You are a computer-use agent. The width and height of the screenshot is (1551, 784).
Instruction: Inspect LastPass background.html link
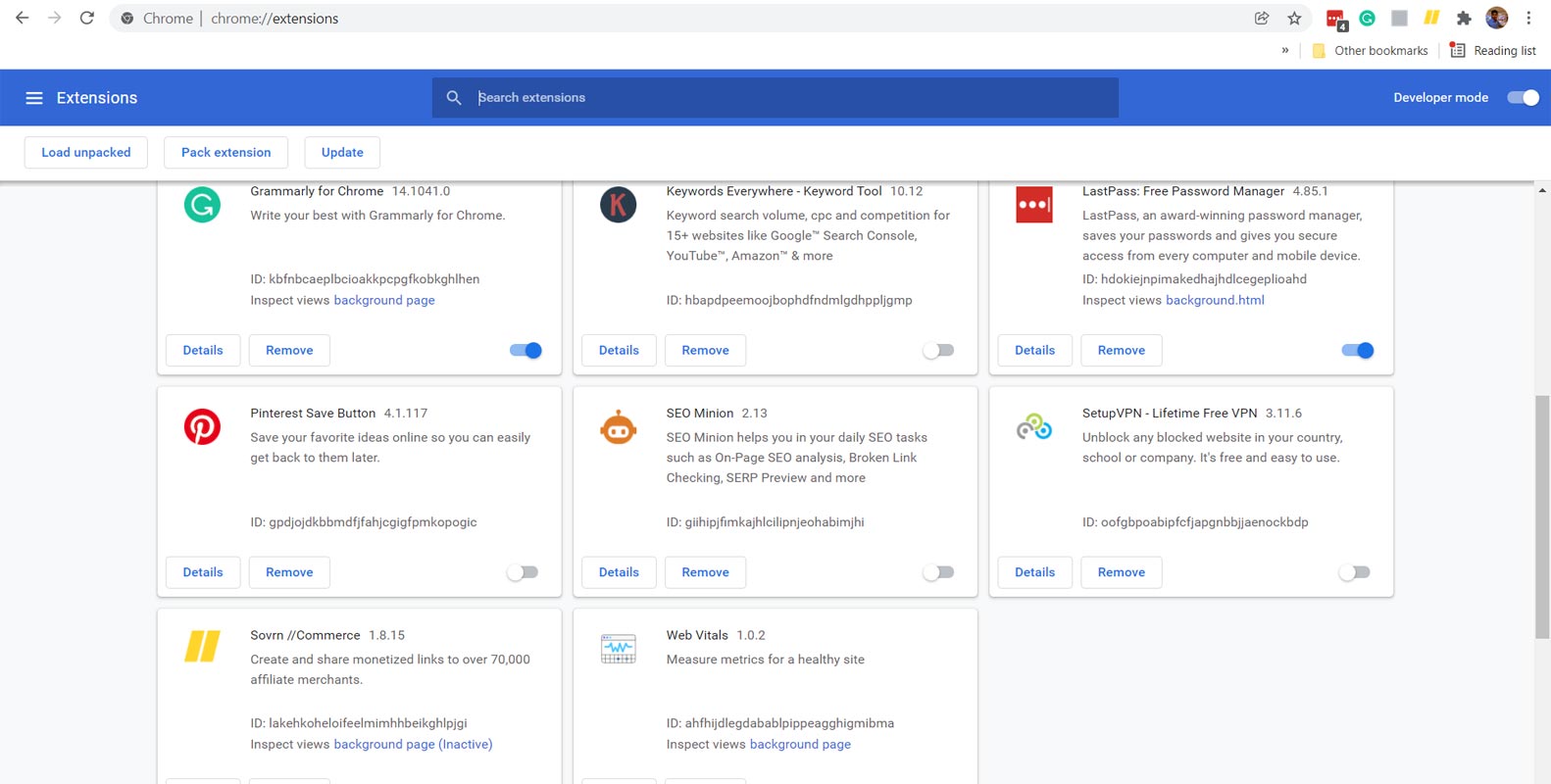click(1215, 301)
